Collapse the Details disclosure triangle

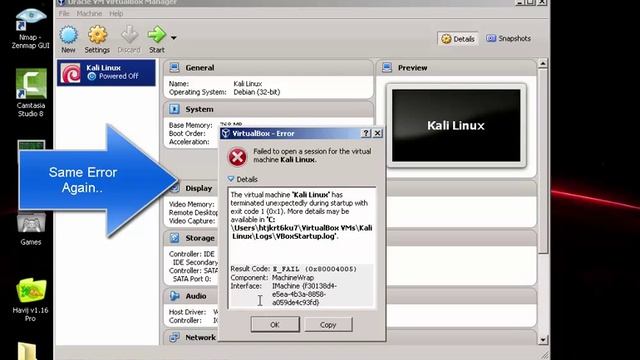click(x=231, y=179)
